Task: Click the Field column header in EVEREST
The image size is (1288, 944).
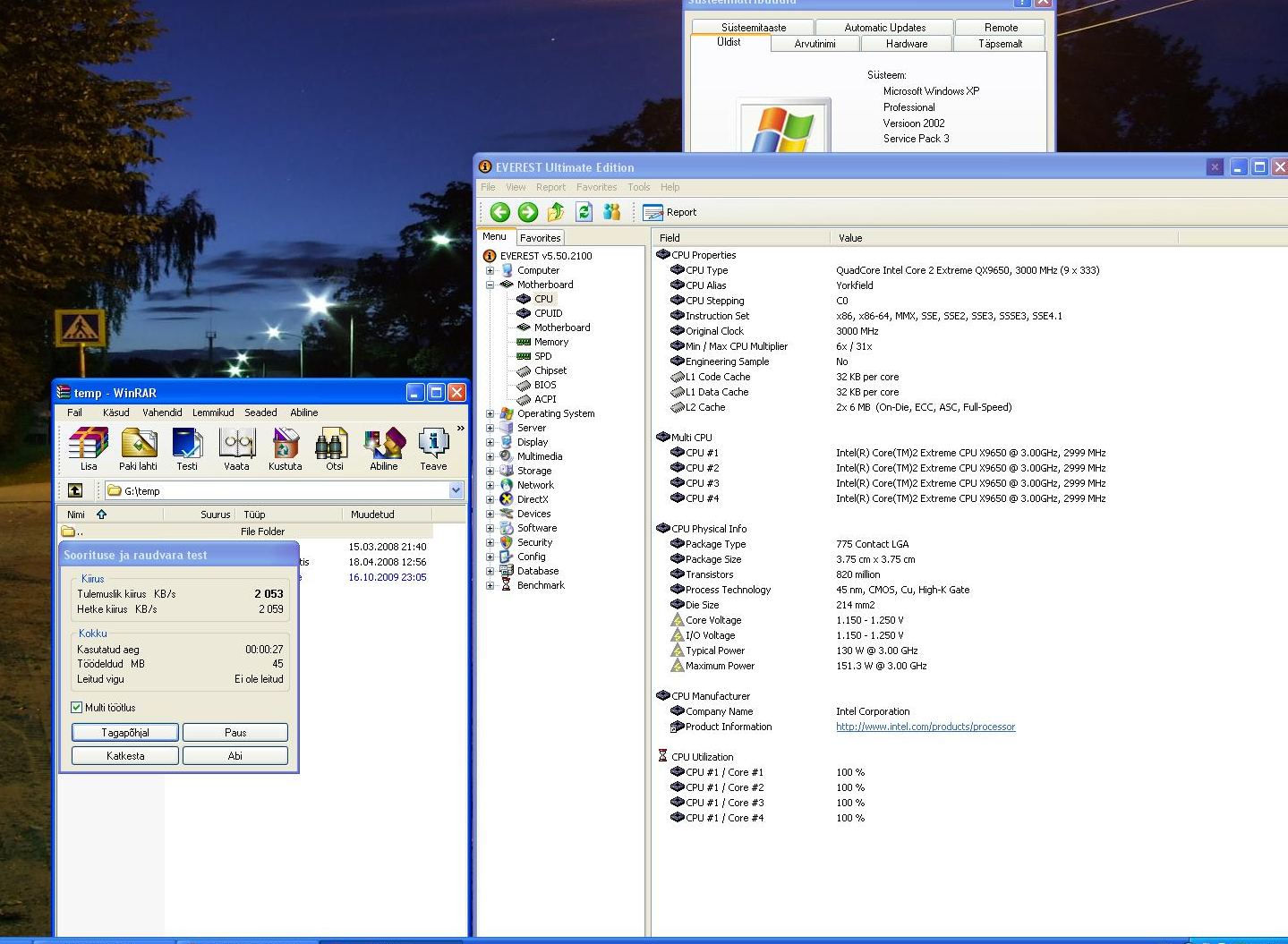Action: point(742,238)
